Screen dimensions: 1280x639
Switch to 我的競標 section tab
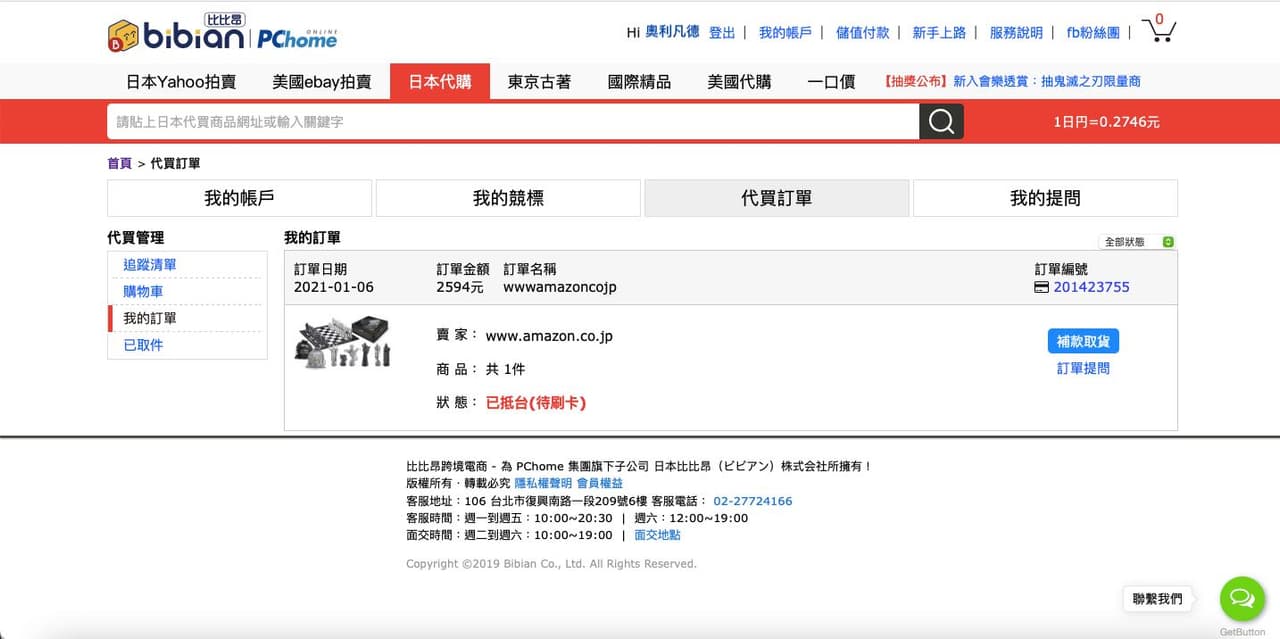(x=508, y=198)
